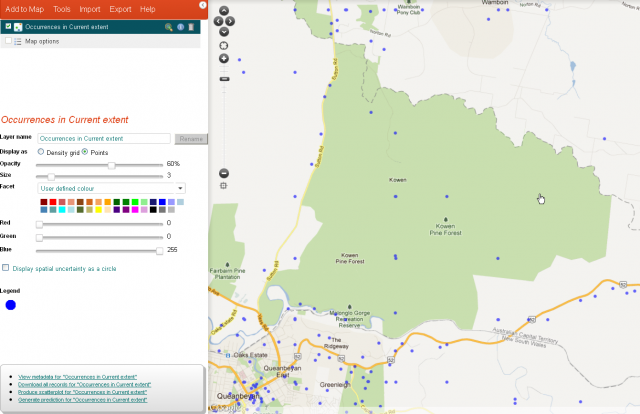The width and height of the screenshot is (640, 414).
Task: Select the Density grid display option
Action: tap(41, 151)
